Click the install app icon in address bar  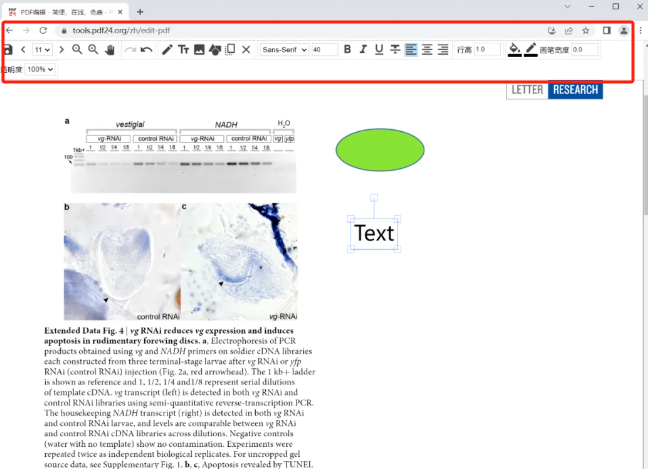tap(552, 31)
